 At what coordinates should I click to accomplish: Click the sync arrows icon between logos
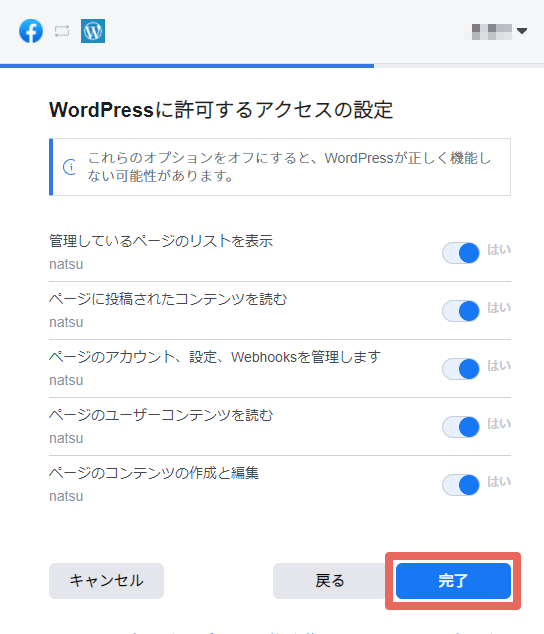(62, 31)
